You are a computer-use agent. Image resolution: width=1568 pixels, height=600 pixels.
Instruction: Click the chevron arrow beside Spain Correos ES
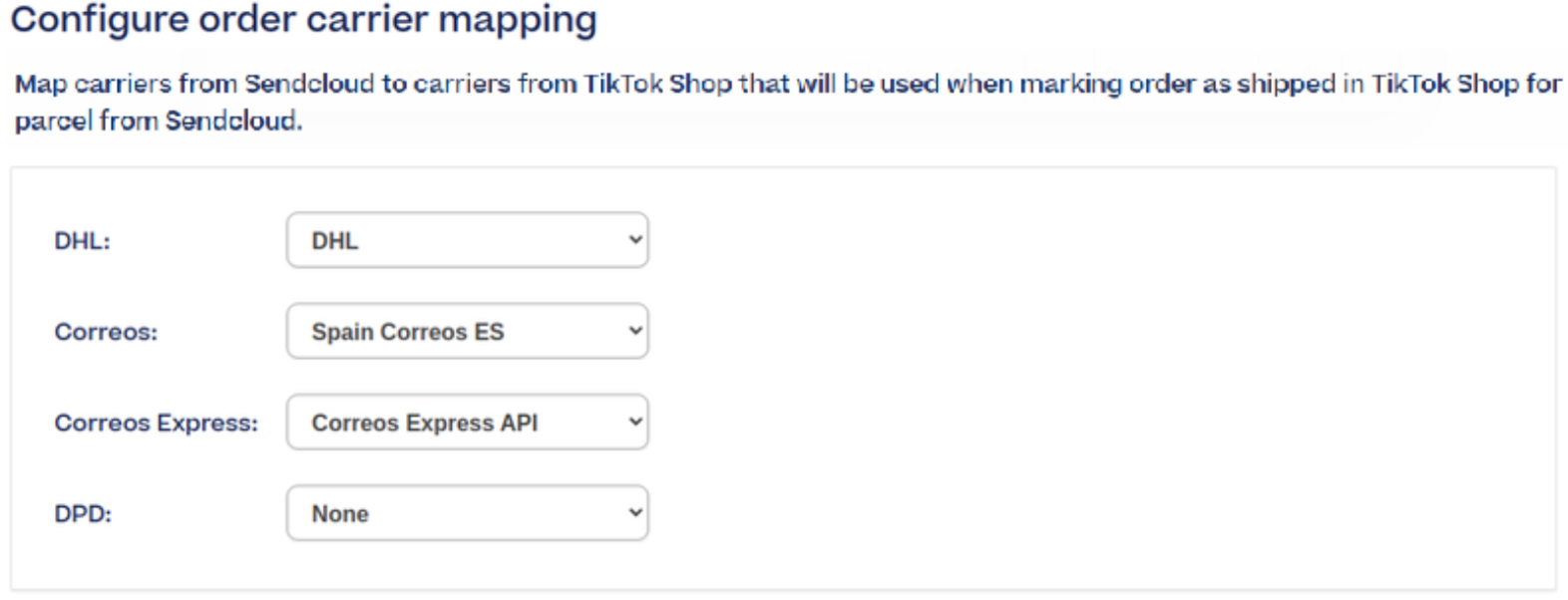click(634, 331)
